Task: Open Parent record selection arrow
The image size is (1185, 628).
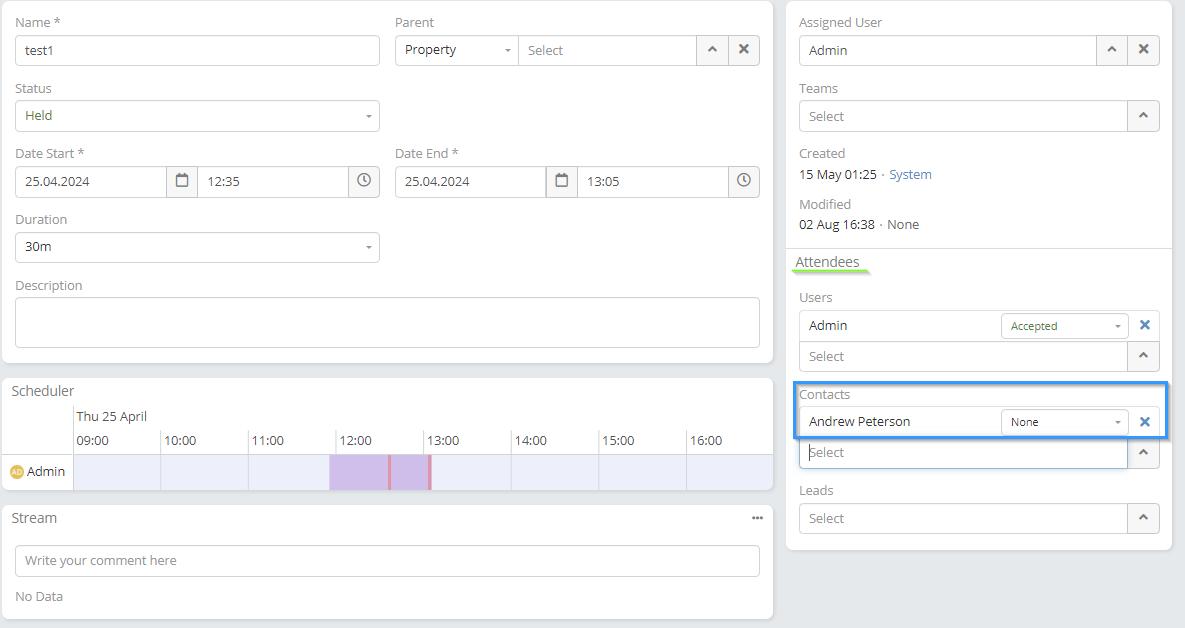Action: [712, 50]
